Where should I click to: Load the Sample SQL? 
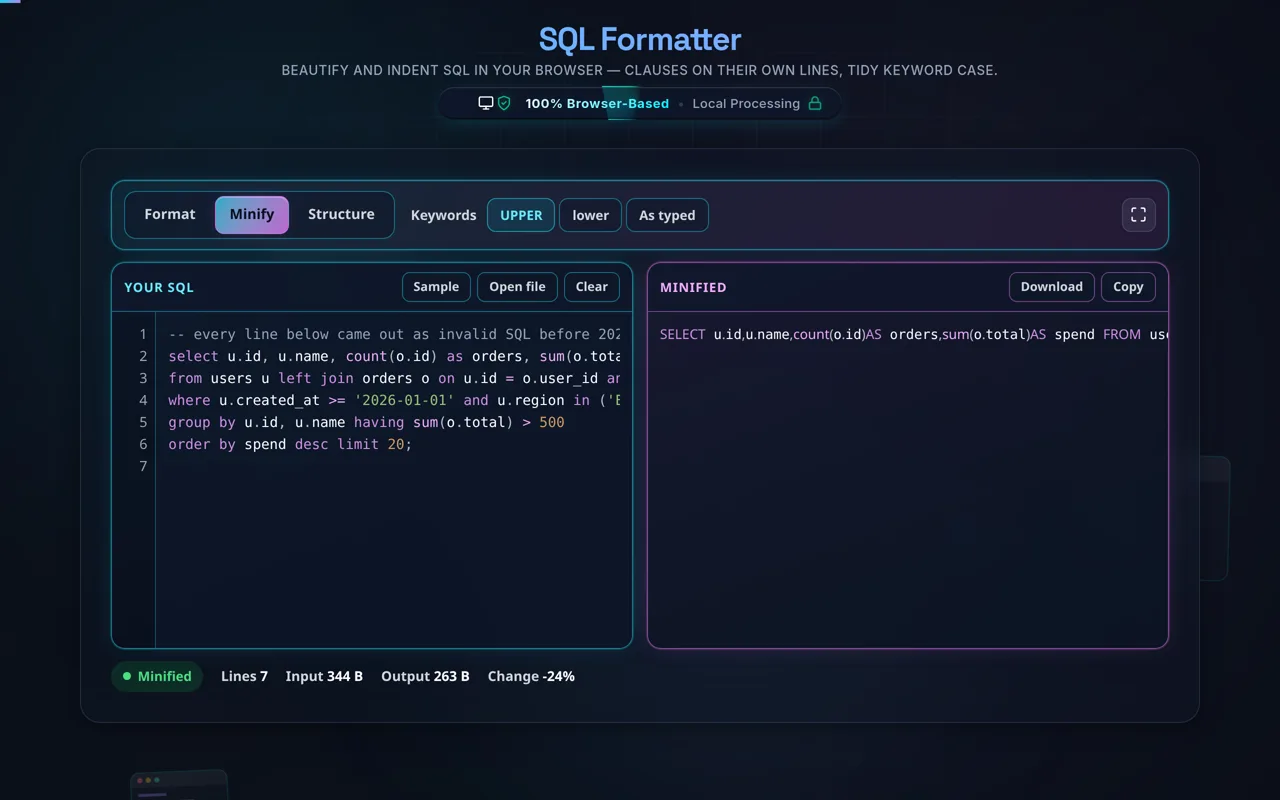pyautogui.click(x=436, y=287)
